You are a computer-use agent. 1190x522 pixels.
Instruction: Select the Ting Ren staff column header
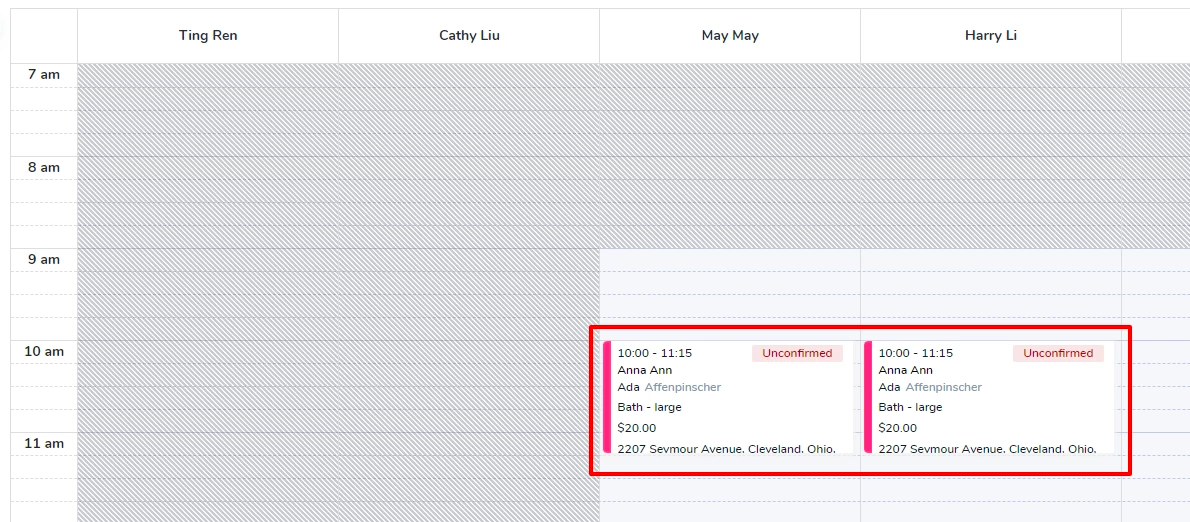pos(208,36)
